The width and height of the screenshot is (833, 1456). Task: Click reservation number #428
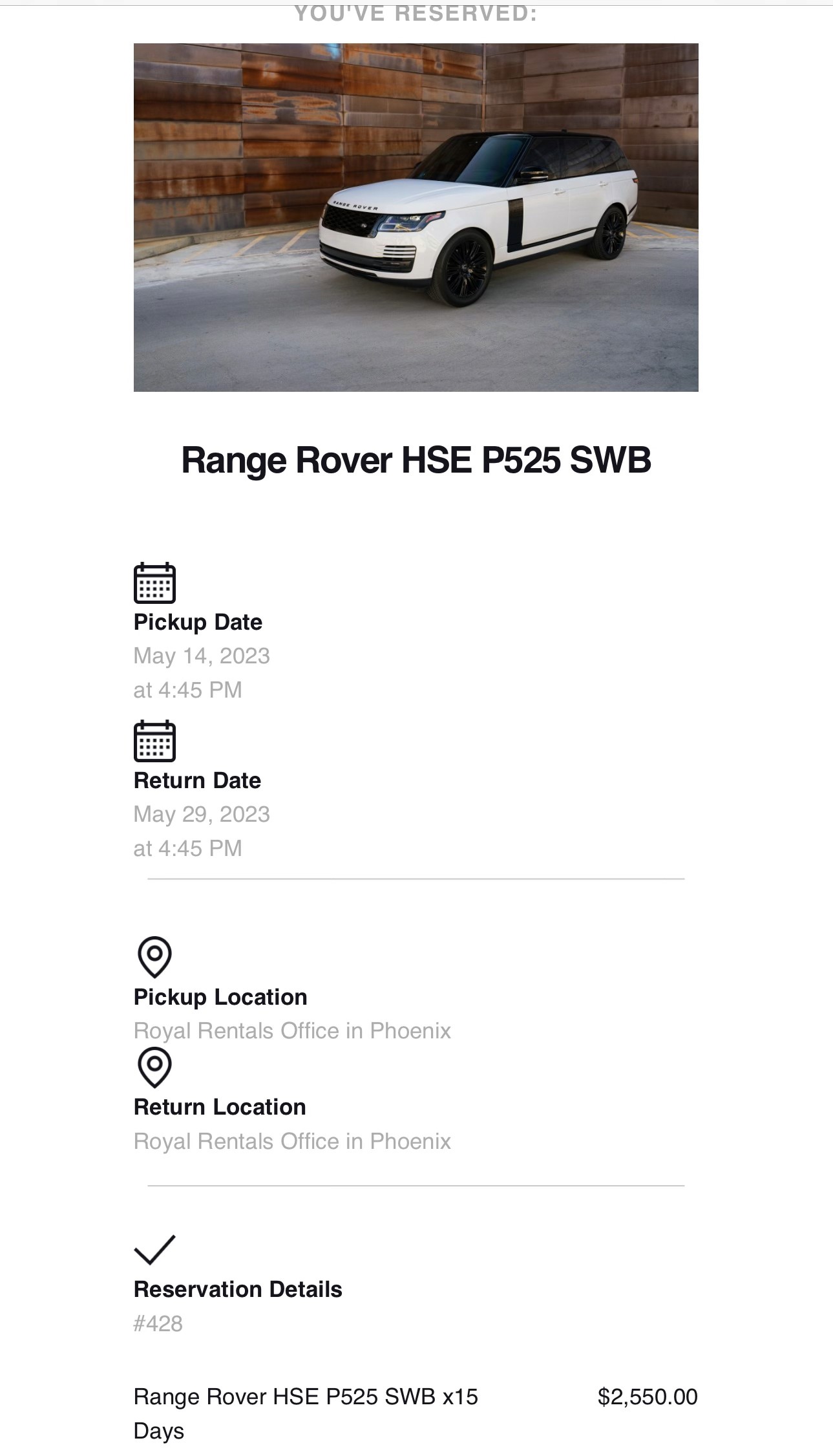coord(158,1323)
